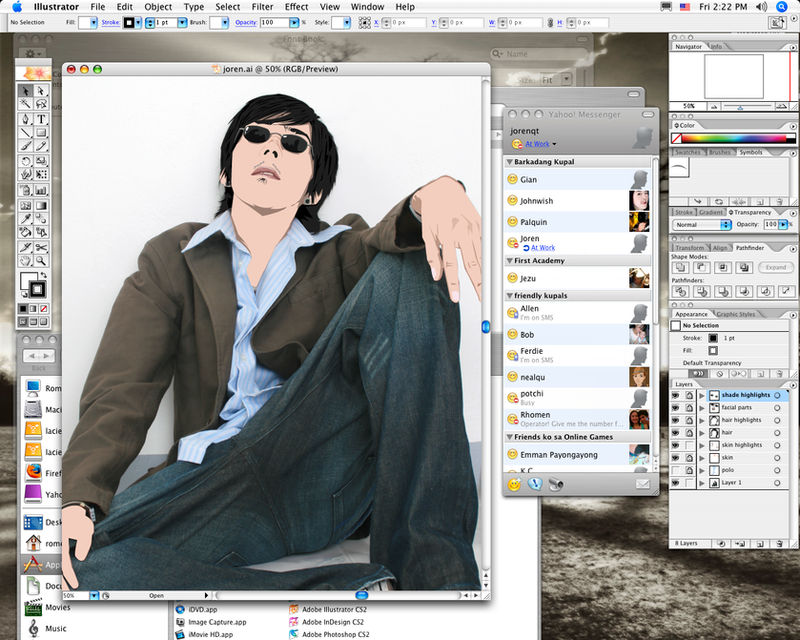Click the Expand button in Pathfinder
The height and width of the screenshot is (640, 800).
coord(776,267)
